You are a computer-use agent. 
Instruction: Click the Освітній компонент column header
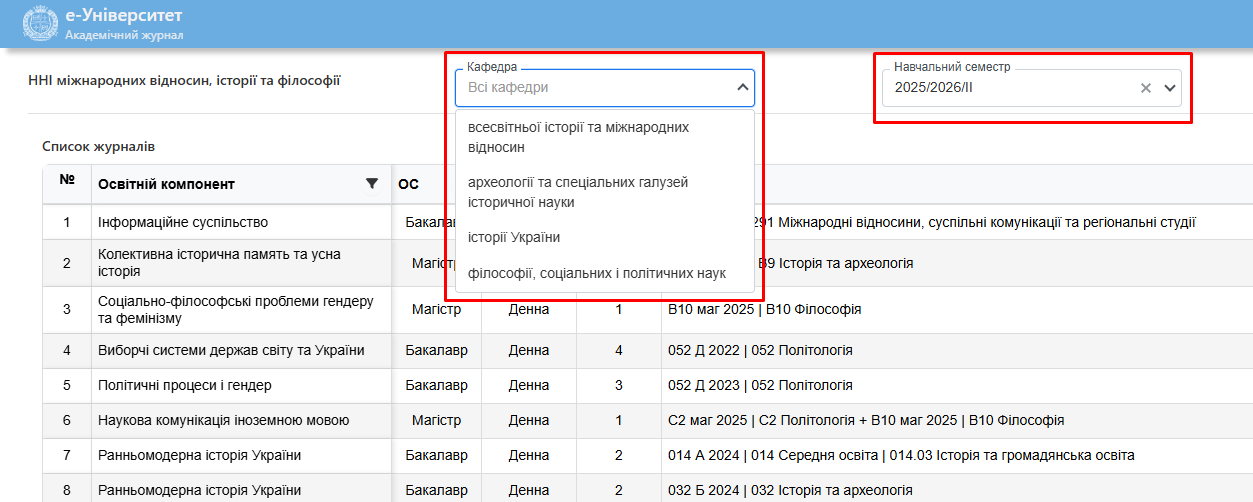(166, 184)
